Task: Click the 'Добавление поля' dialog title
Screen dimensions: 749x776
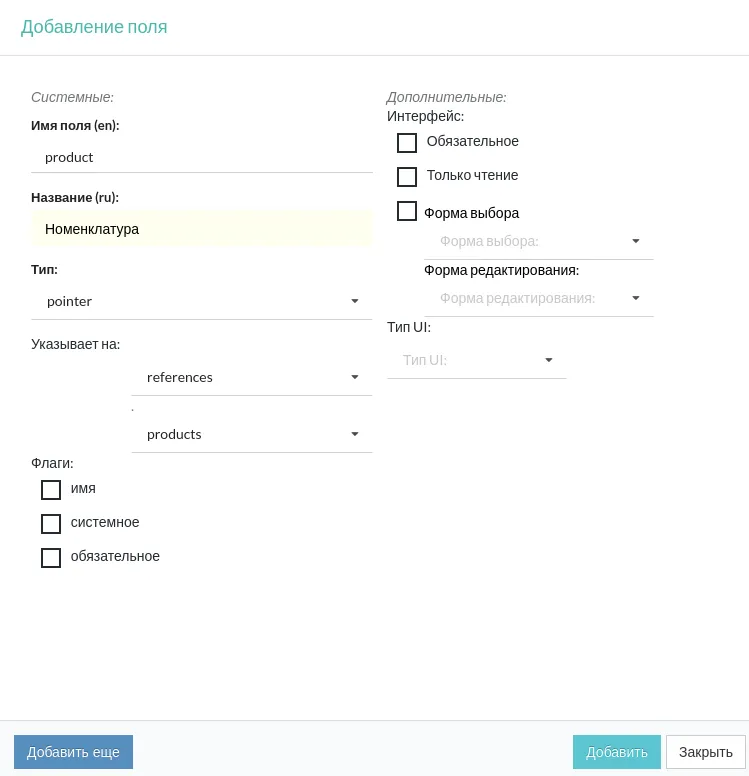Action: (94, 27)
